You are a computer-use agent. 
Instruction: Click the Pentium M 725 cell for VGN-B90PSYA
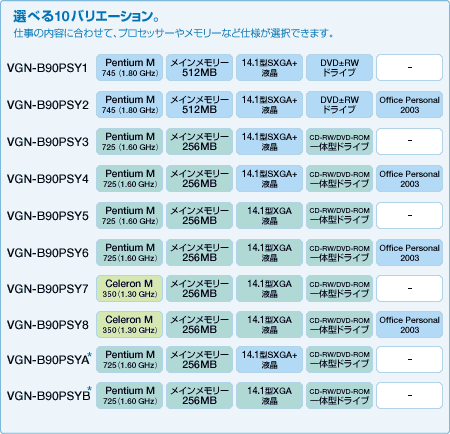point(129,359)
